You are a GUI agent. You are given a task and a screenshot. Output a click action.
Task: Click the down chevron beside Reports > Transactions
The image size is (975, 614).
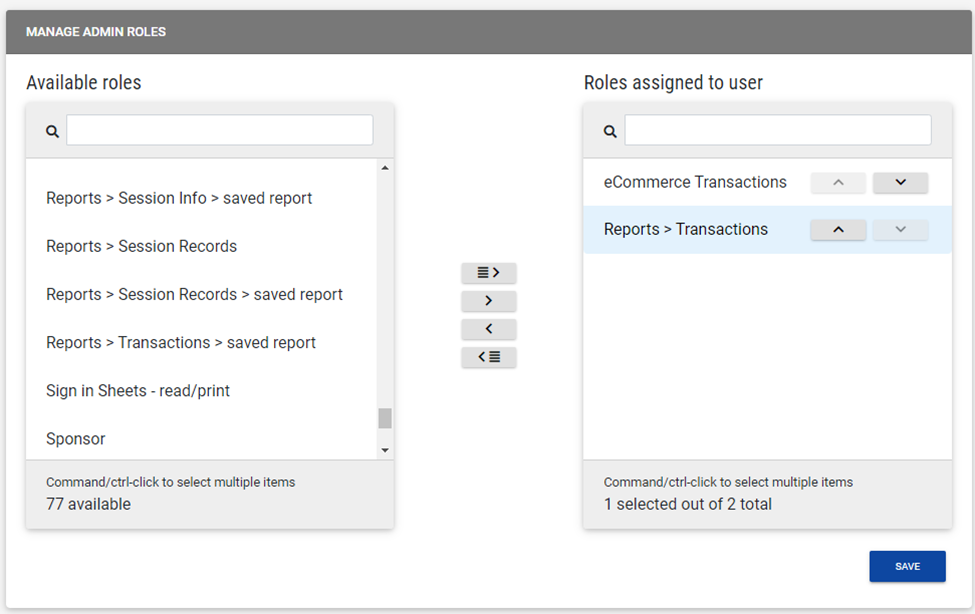click(x=900, y=230)
